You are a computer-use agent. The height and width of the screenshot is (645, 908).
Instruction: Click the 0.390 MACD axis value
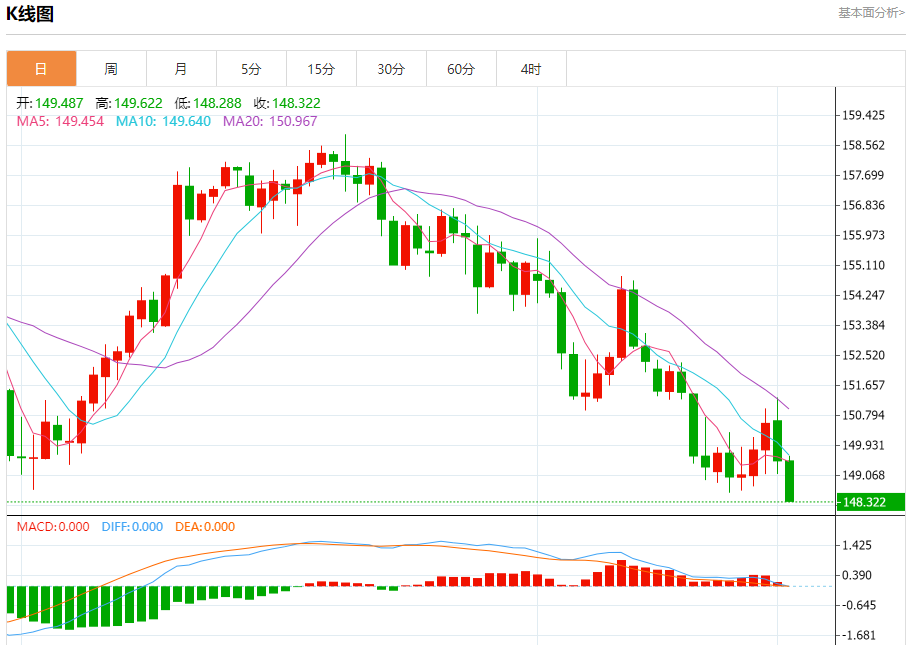click(x=857, y=576)
